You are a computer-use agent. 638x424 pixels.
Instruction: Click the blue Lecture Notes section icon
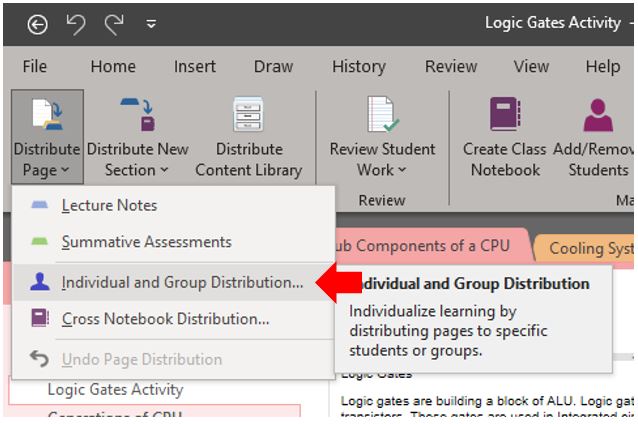pos(39,205)
